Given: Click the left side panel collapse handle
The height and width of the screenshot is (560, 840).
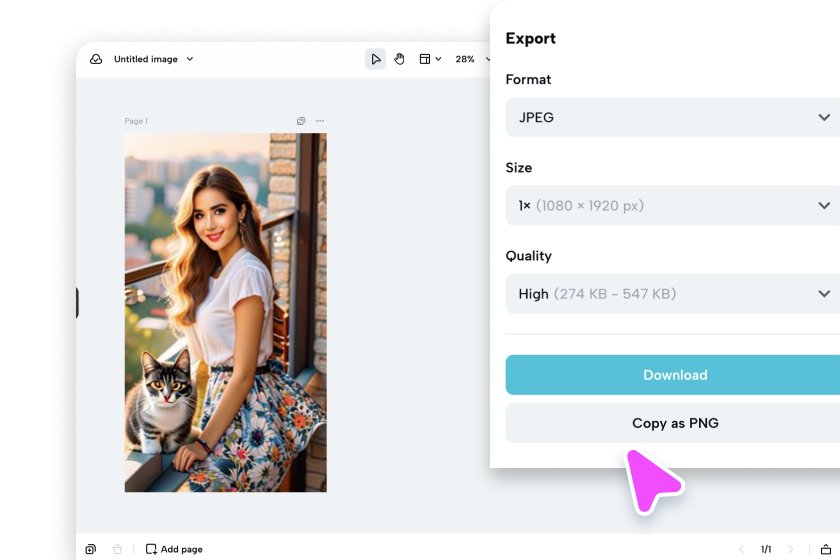Looking at the screenshot, I should (77, 303).
